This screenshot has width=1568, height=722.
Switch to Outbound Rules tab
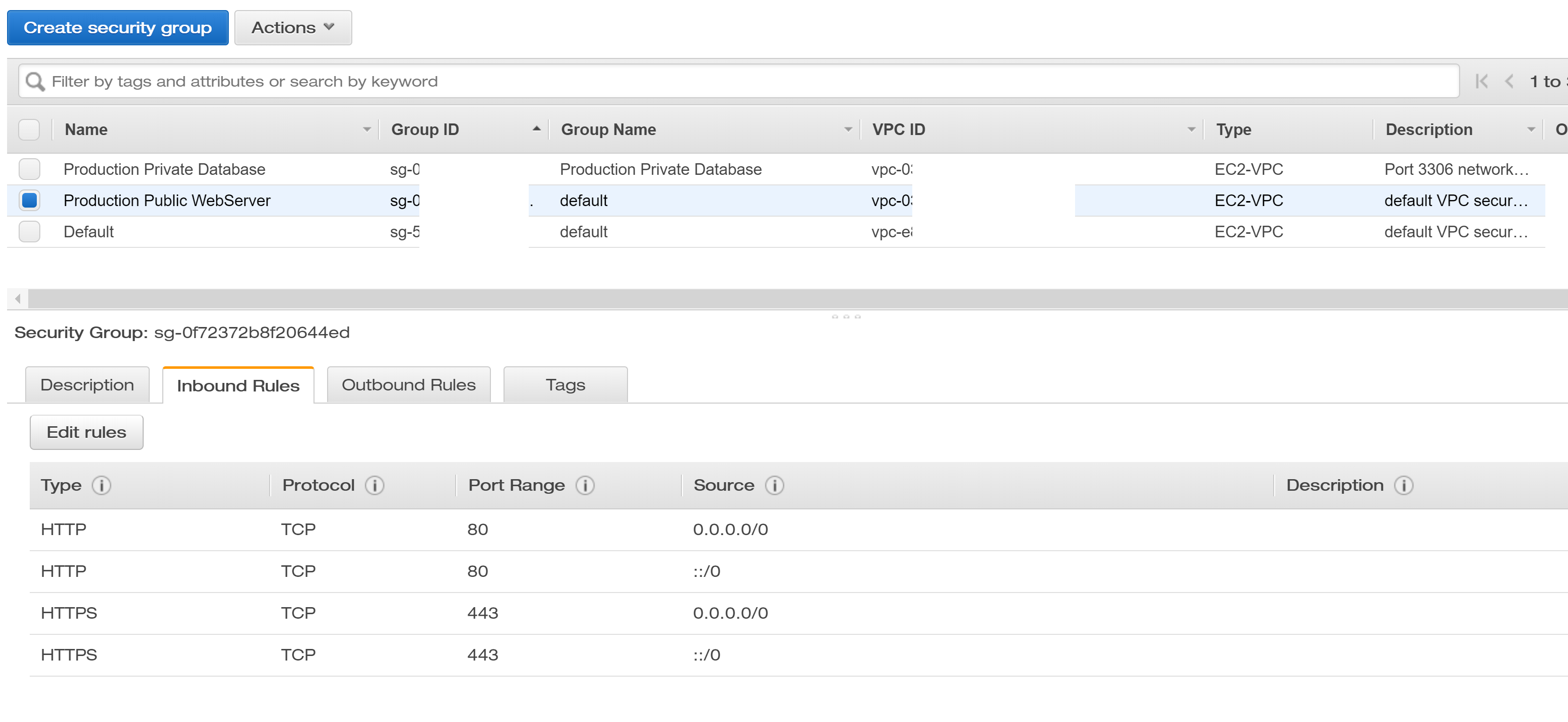click(x=408, y=385)
